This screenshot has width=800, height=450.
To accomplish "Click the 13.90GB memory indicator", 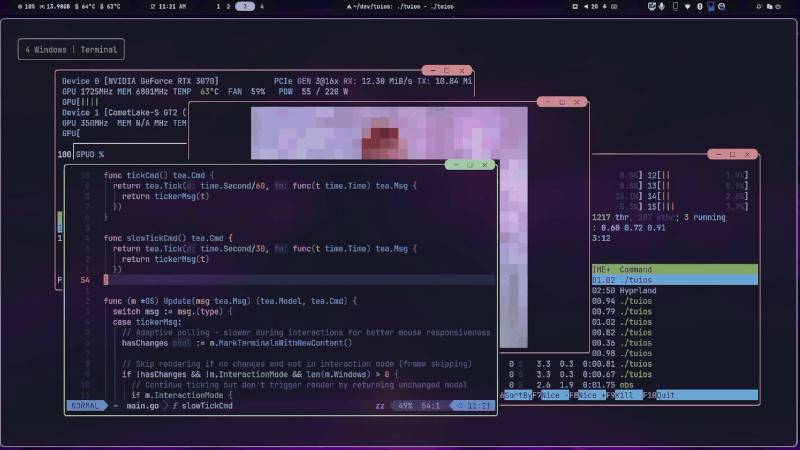I will (x=55, y=7).
